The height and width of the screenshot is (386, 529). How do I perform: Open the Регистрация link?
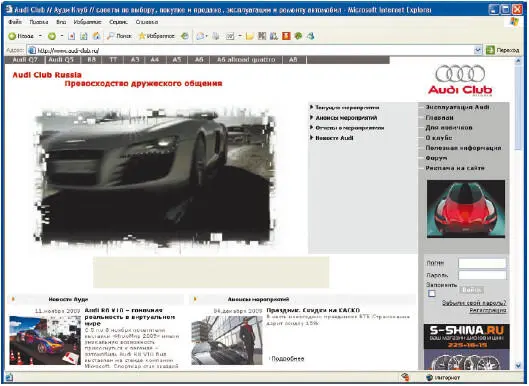pyautogui.click(x=488, y=310)
